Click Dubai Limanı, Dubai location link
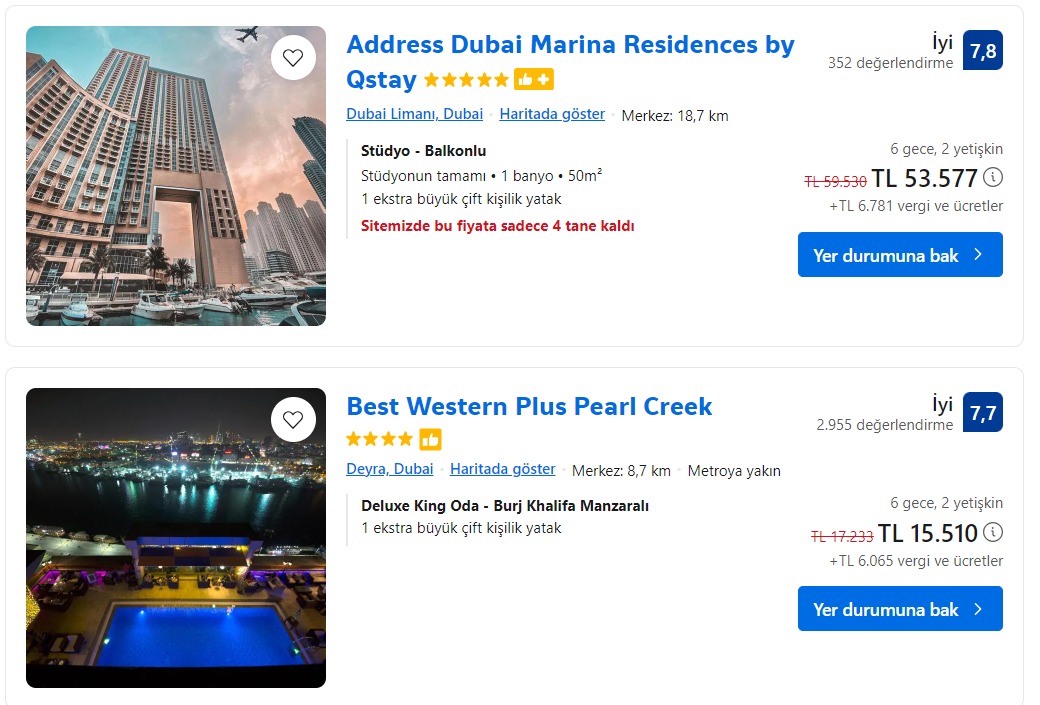Image resolution: width=1040 pixels, height=705 pixels. pyautogui.click(x=414, y=115)
